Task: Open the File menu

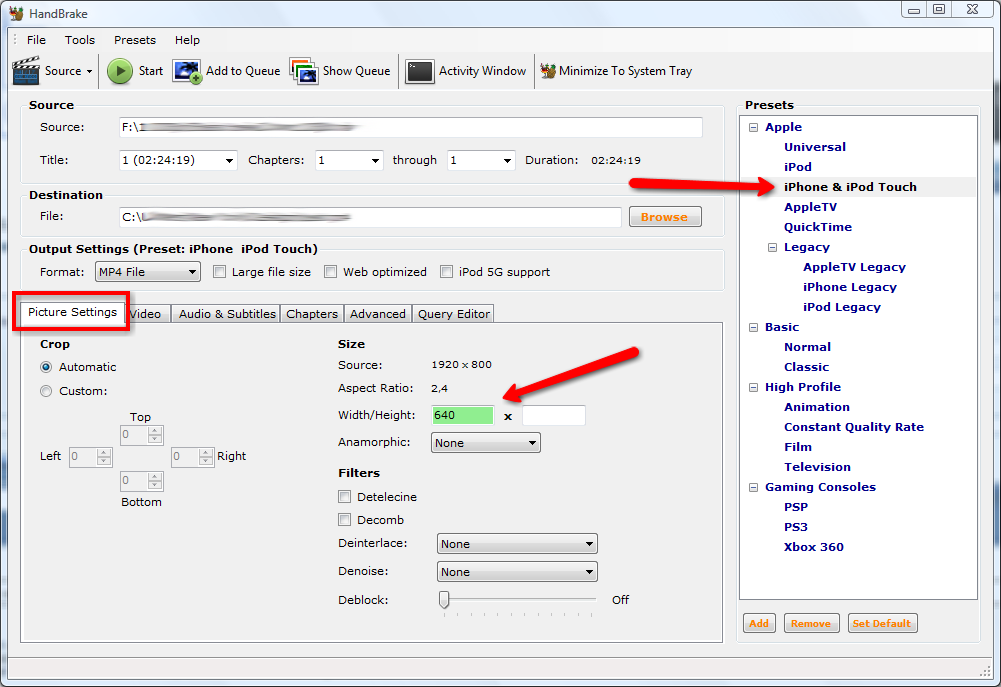Action: coord(36,40)
